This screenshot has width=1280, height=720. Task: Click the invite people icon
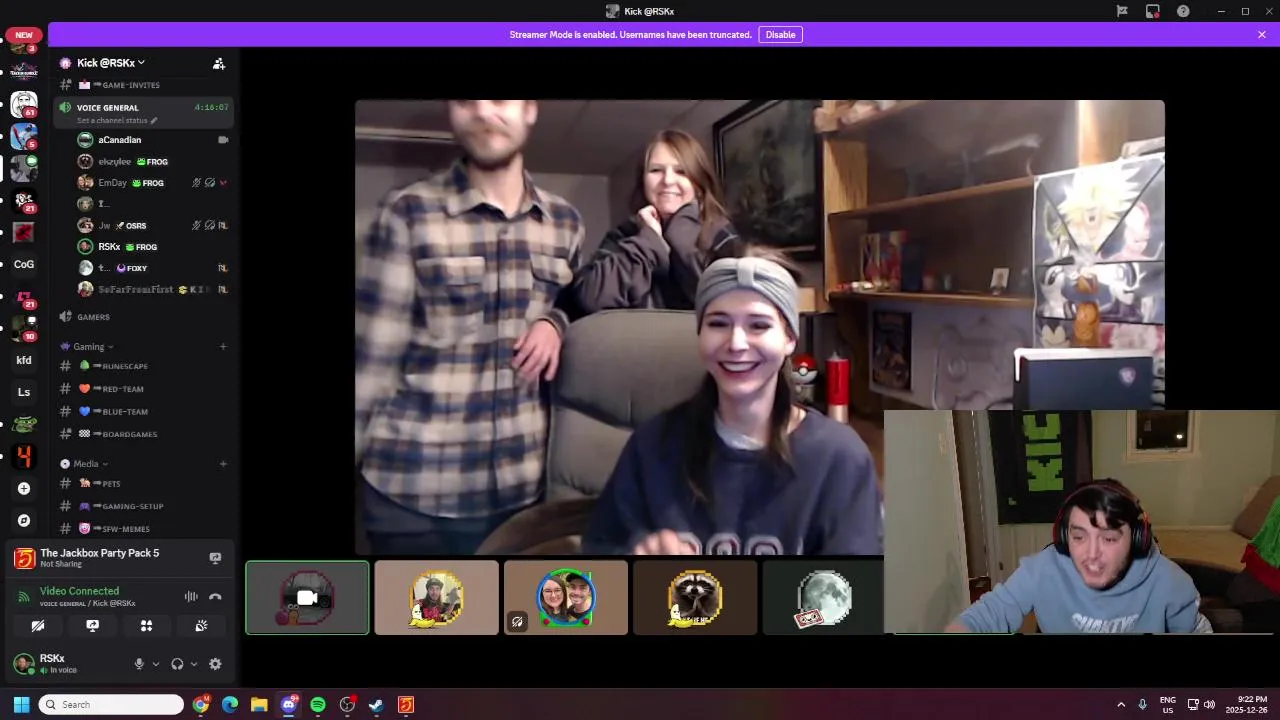219,63
